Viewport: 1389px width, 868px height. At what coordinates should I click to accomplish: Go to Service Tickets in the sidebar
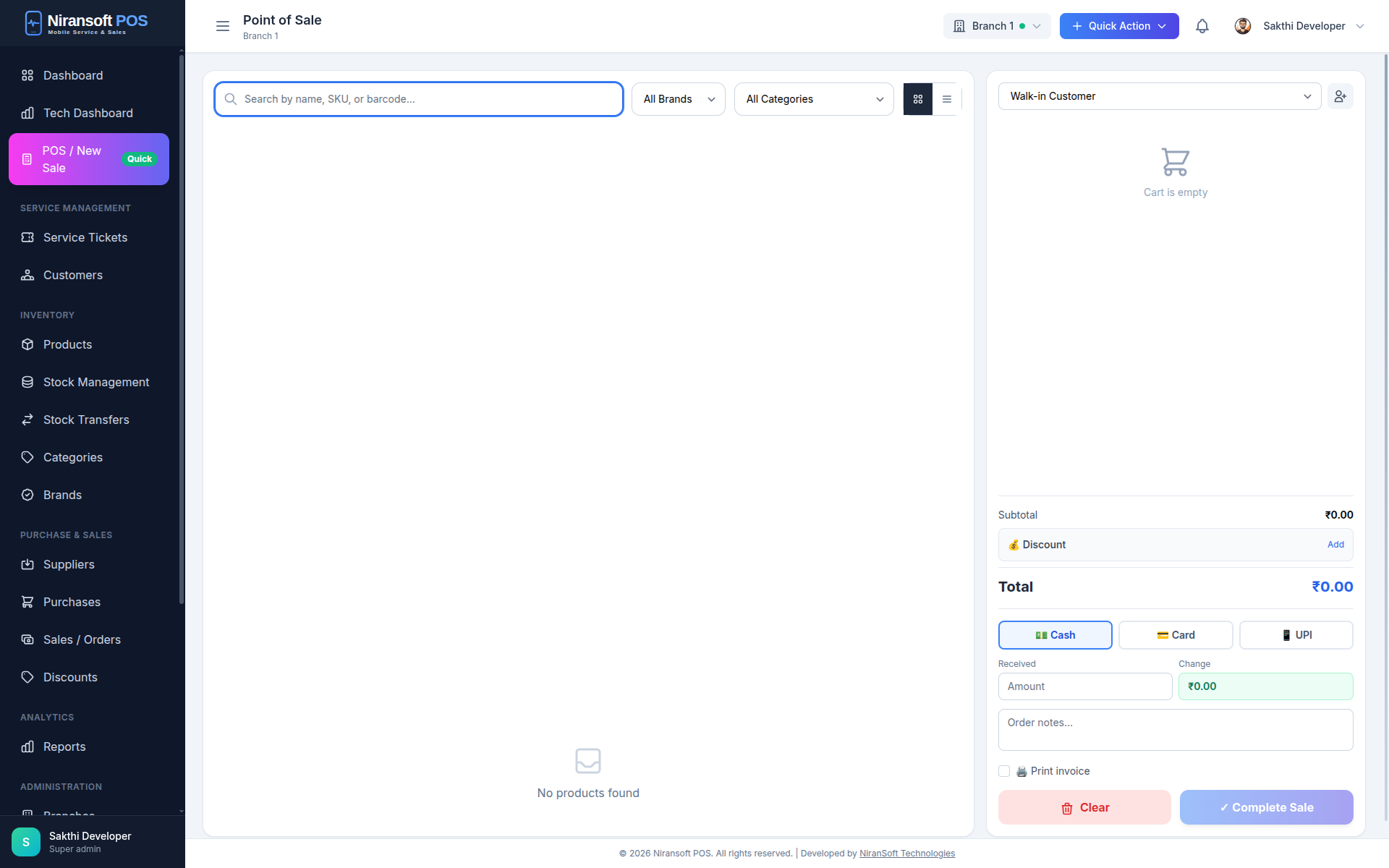point(85,237)
